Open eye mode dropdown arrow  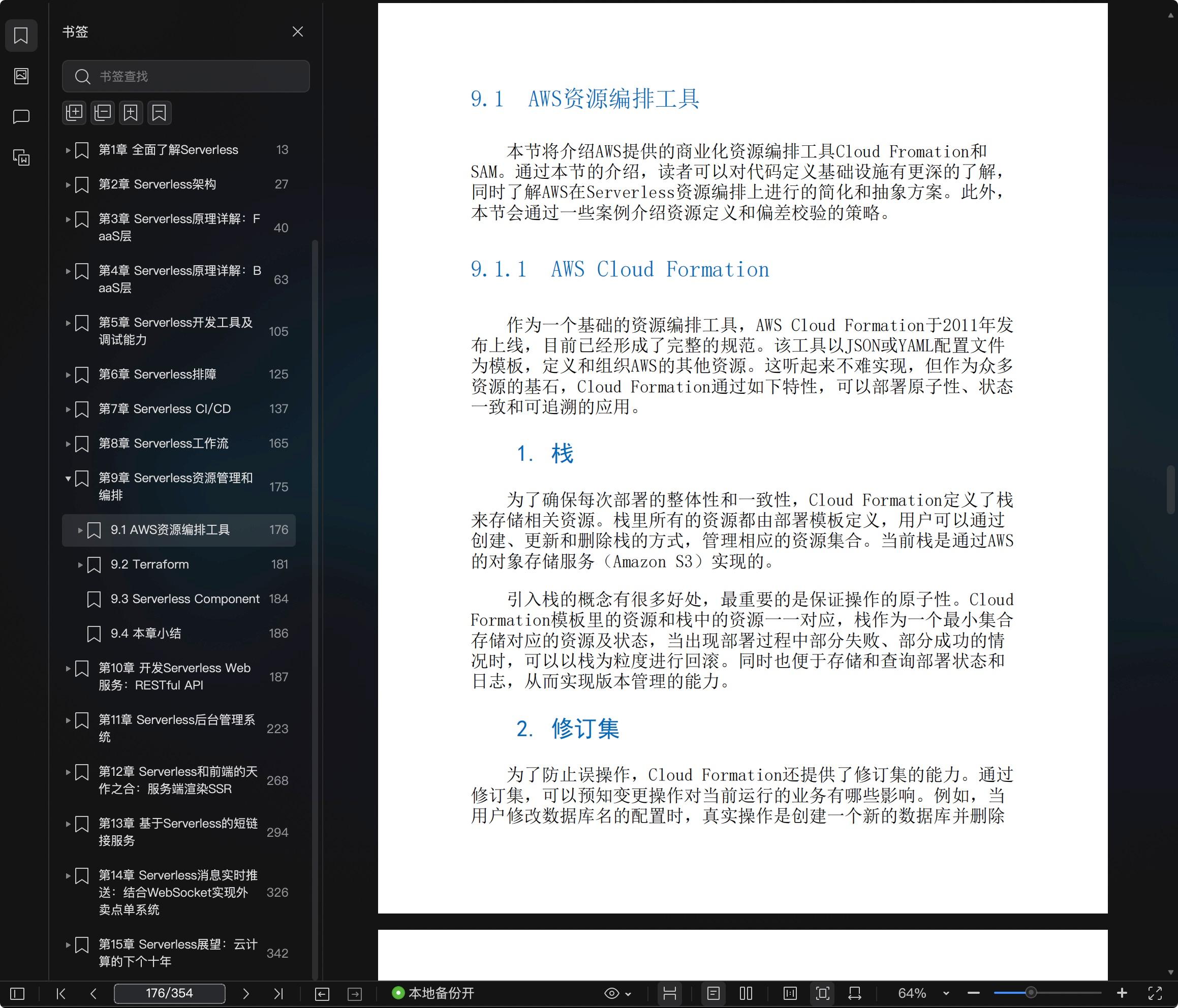click(x=628, y=994)
